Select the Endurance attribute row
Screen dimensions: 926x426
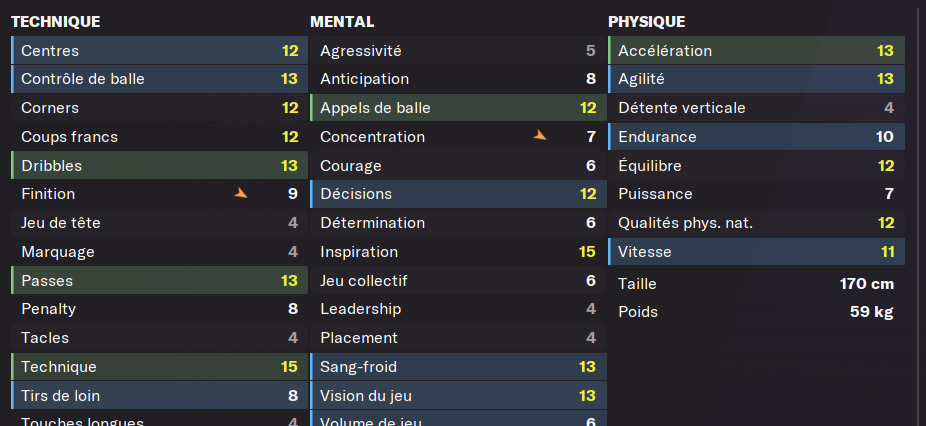(757, 137)
